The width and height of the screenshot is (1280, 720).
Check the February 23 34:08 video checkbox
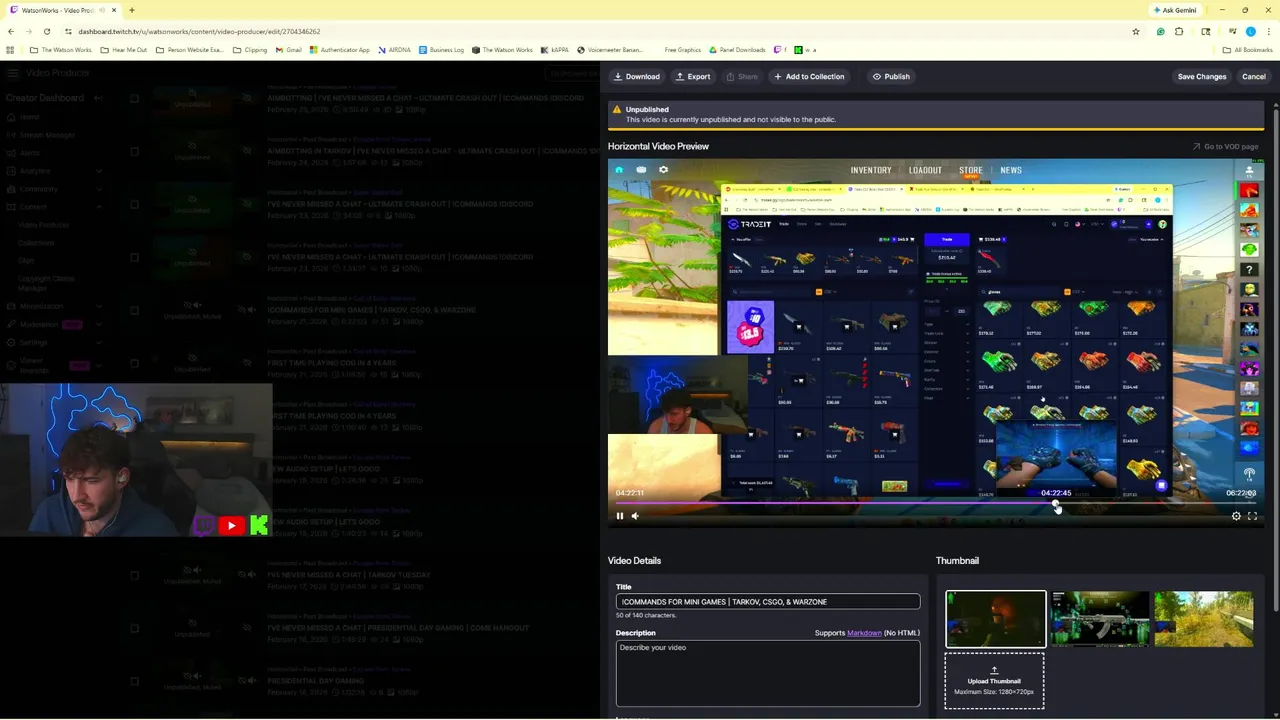pos(134,205)
